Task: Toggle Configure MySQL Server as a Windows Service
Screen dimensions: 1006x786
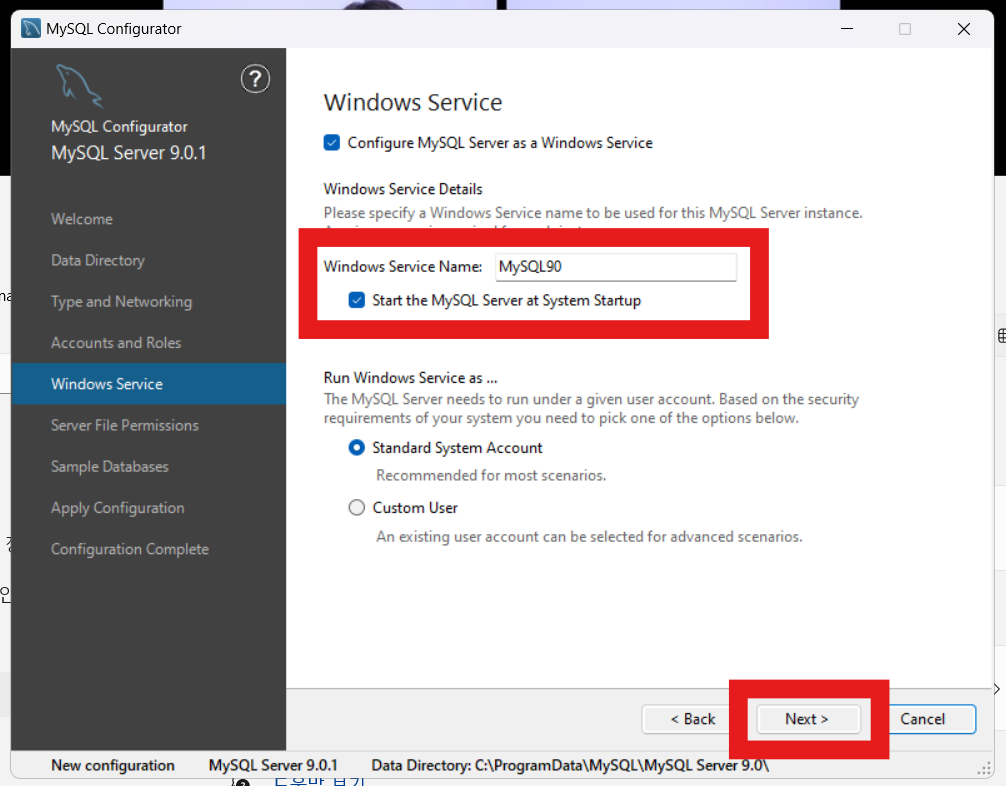Action: [x=332, y=142]
